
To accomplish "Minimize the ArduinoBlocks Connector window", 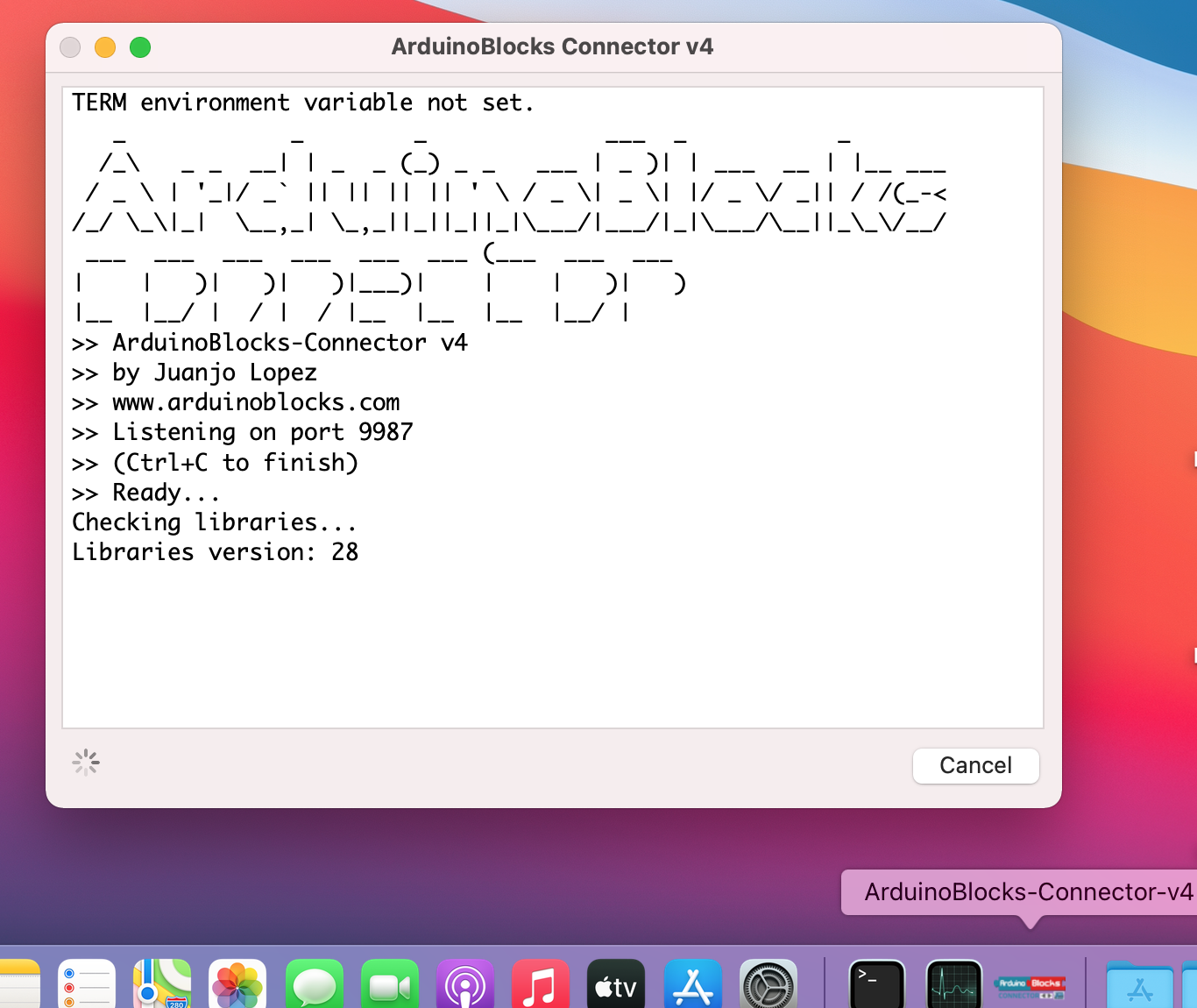I will 105,47.
